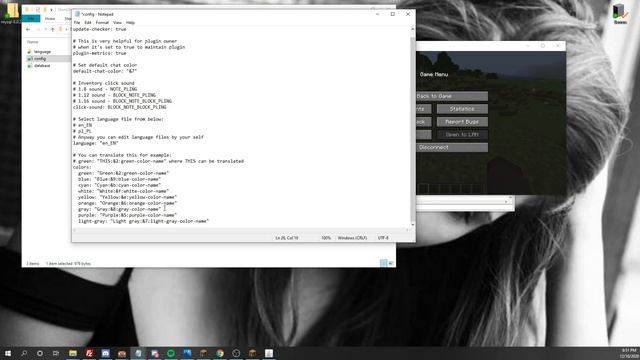Place cursor in 'plugin-metrics: true' line

pyautogui.click(x=100, y=53)
